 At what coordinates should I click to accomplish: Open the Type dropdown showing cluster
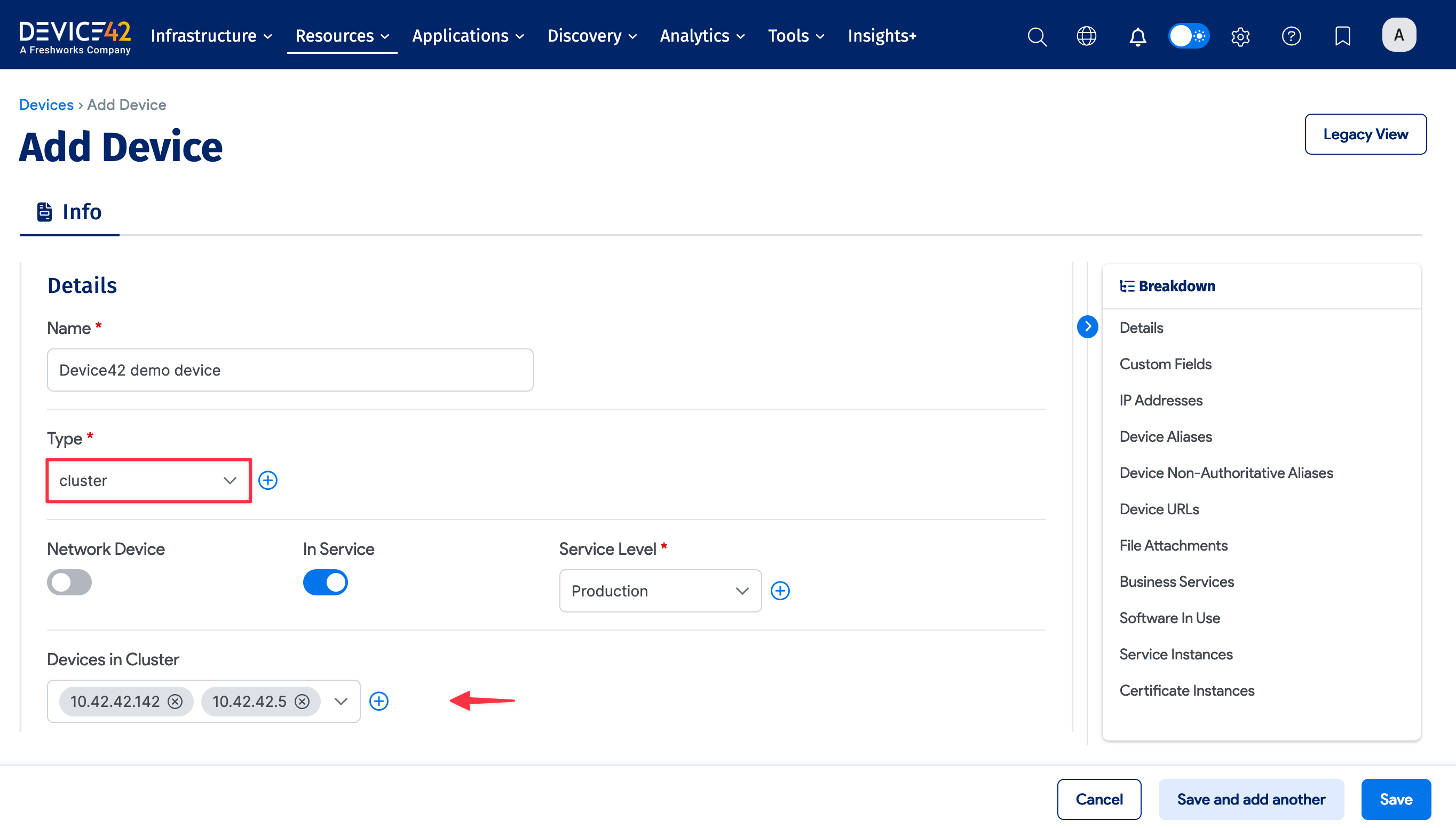(x=148, y=481)
